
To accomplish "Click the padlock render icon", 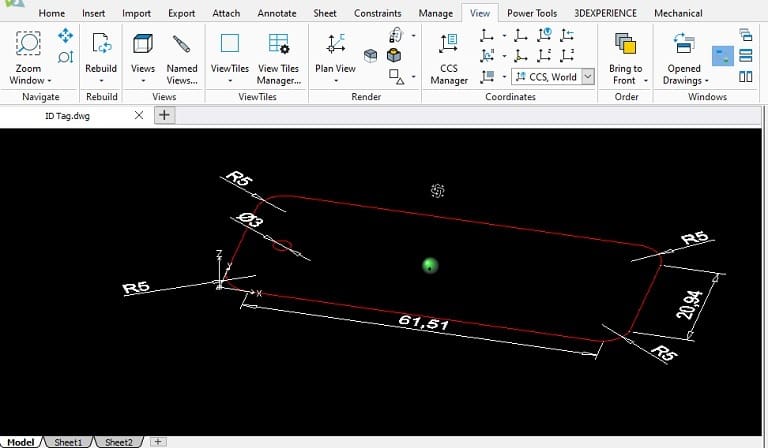I will [395, 35].
